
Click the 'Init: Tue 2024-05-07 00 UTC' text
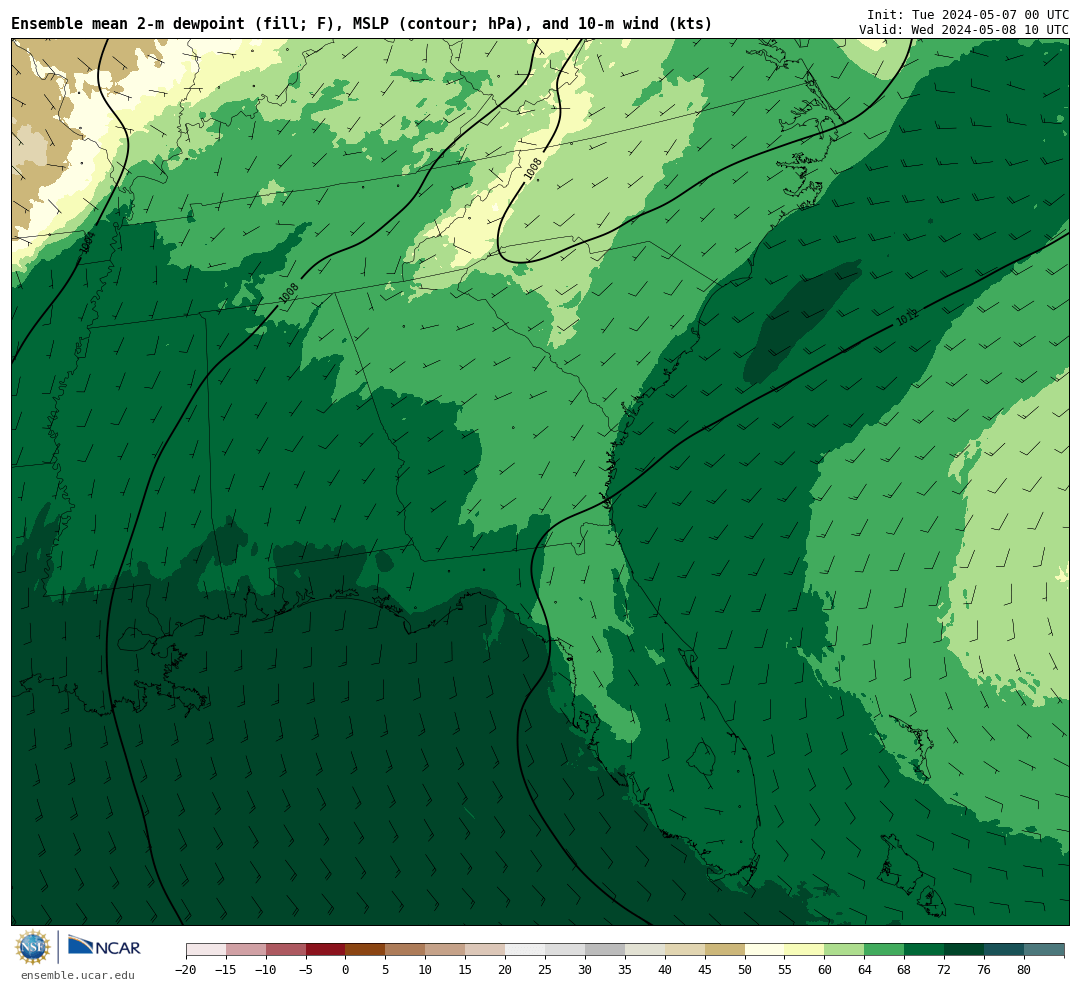coord(968,14)
